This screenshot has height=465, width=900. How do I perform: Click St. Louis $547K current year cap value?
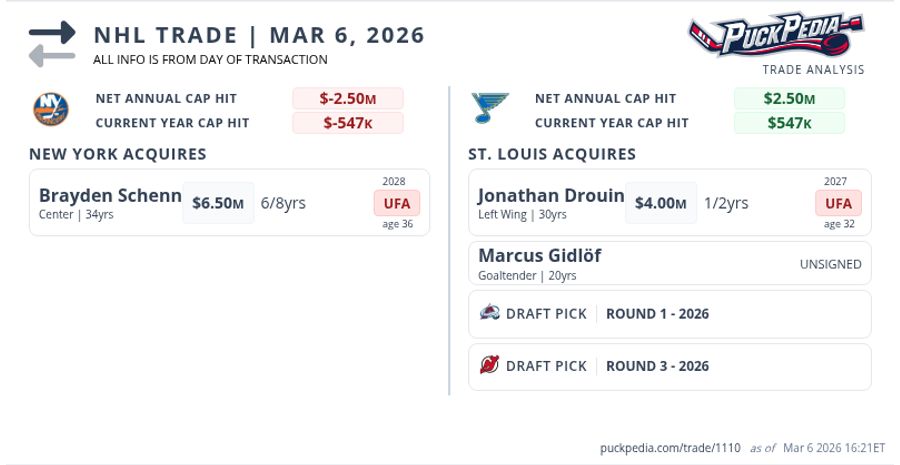[789, 123]
